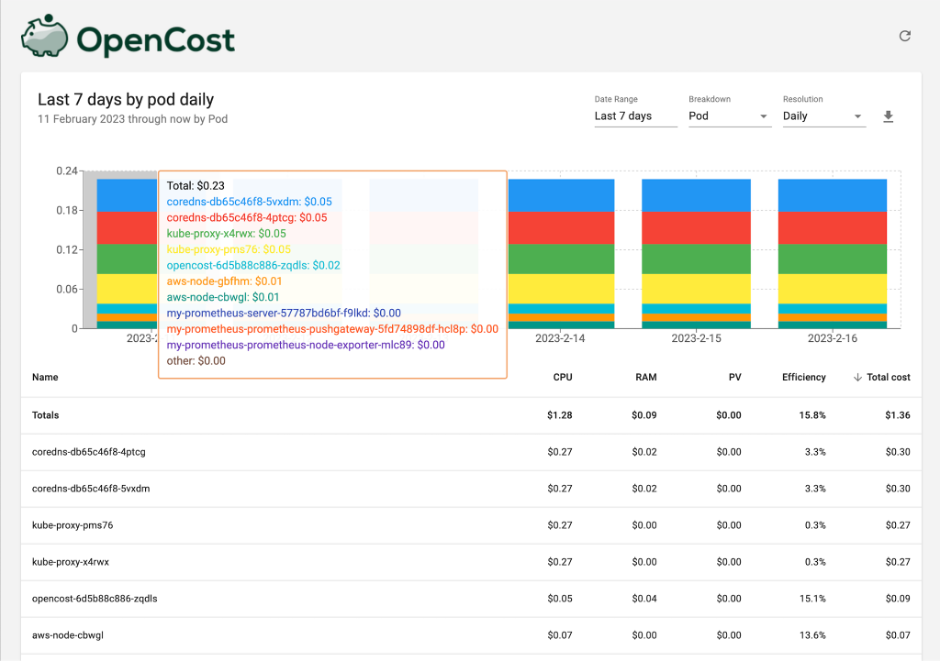Click the OpenCost piggy bank logo

[42, 36]
